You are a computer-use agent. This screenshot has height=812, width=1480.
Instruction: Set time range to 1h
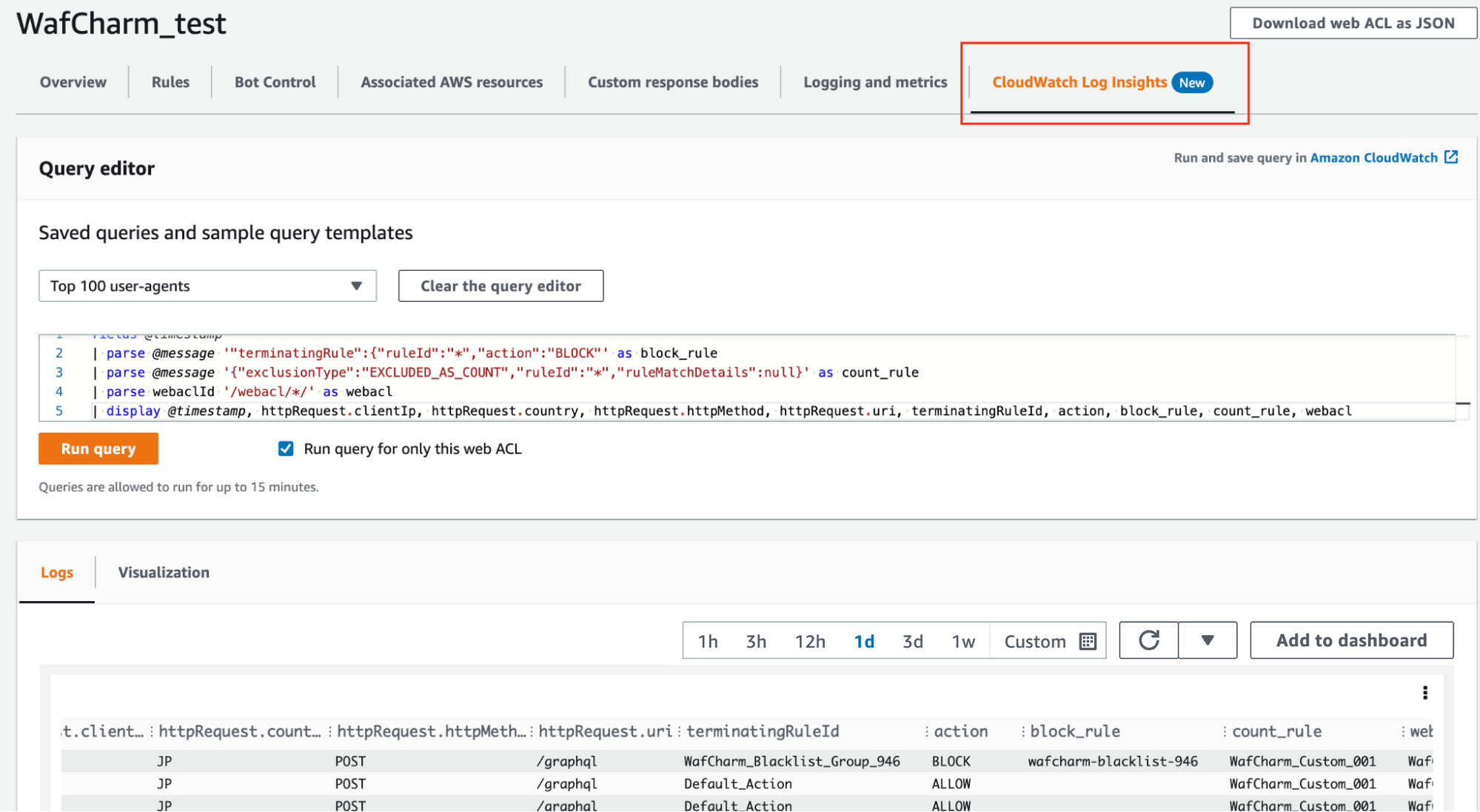708,641
